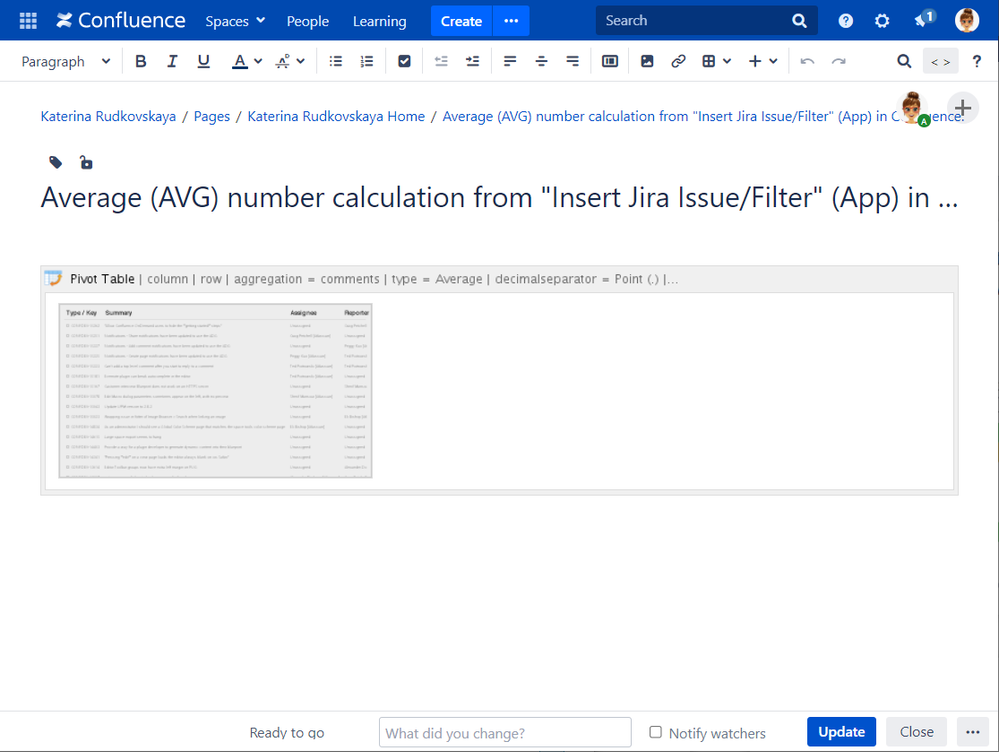Invite people with the plus button
Screen dimensions: 999x752
coord(963,108)
